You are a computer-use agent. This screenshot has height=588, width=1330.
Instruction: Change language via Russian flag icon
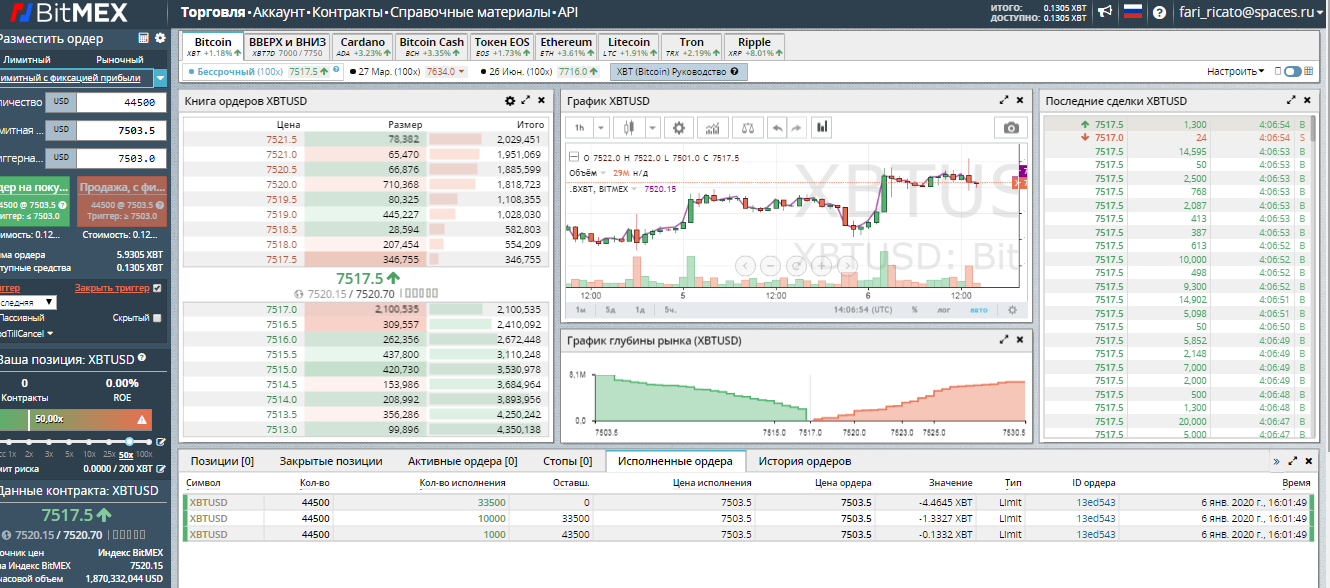coord(1133,13)
